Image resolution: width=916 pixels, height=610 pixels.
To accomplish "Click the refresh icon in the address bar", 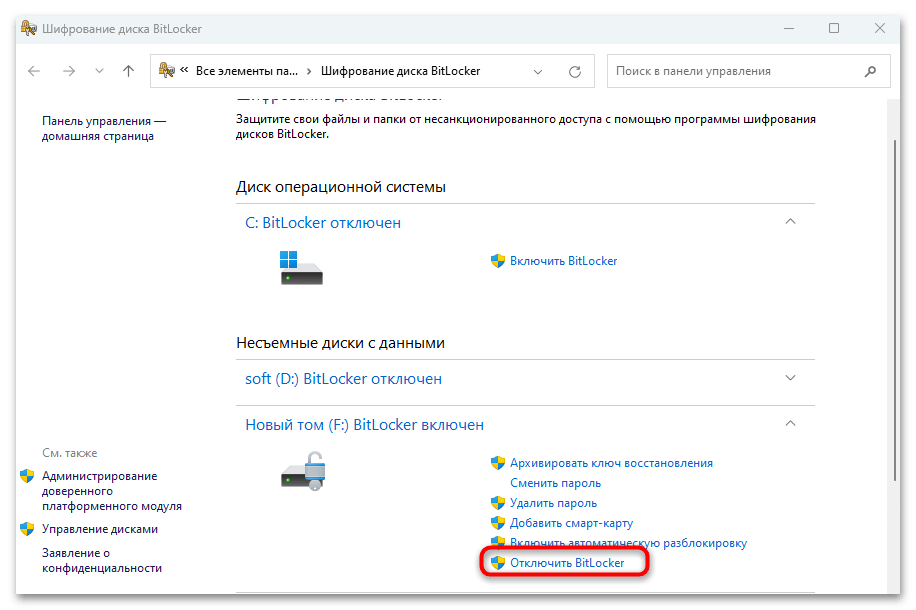I will (x=574, y=70).
